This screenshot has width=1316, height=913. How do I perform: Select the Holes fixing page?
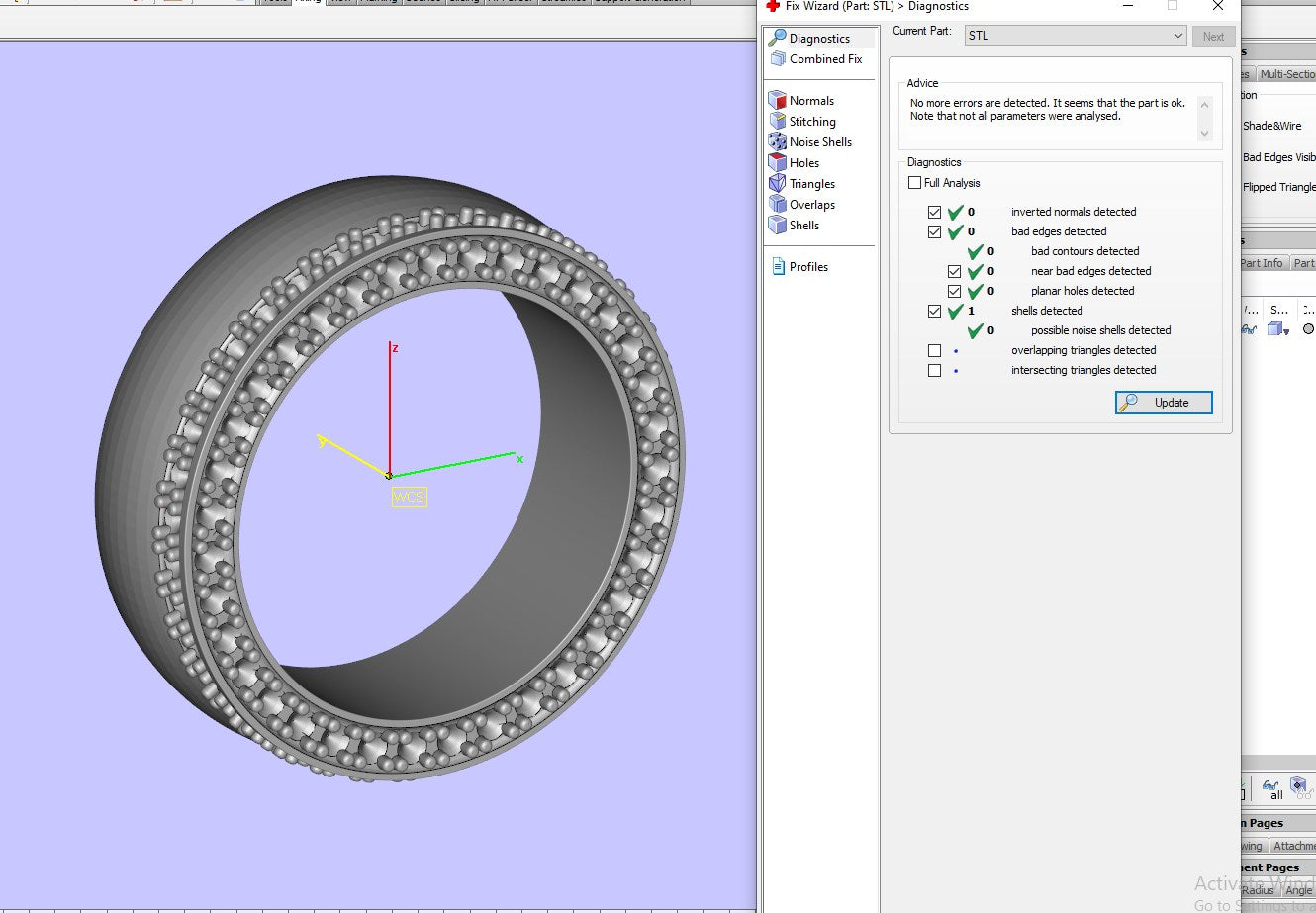click(x=803, y=163)
